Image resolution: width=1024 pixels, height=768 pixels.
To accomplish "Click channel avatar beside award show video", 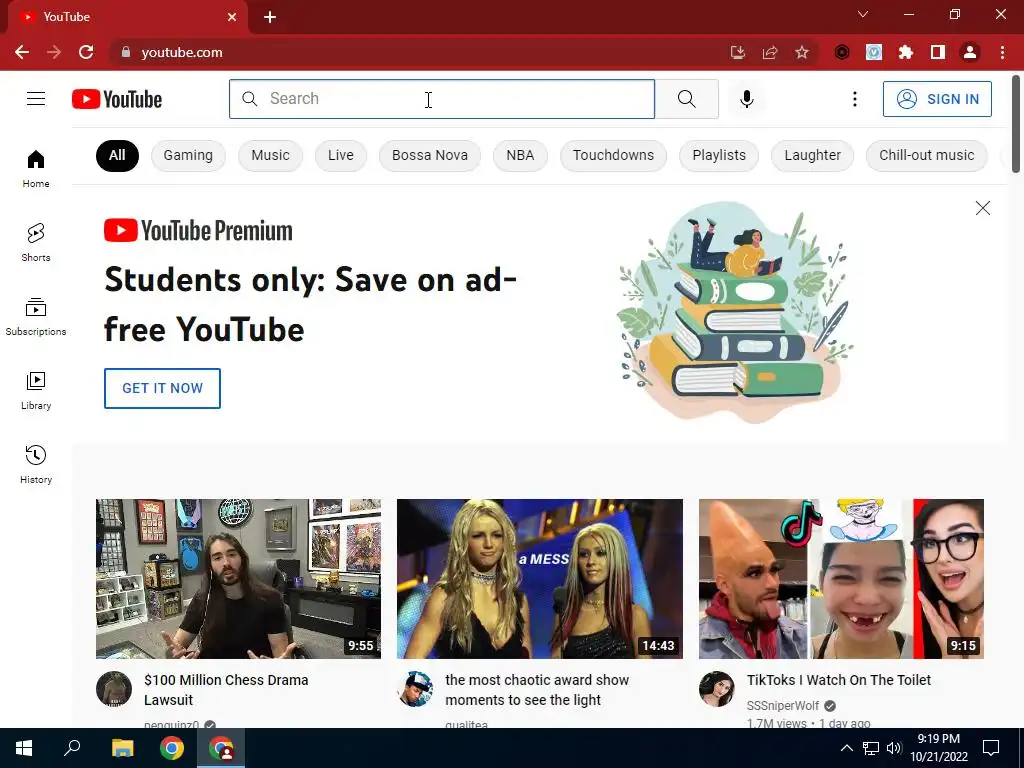I will (415, 688).
